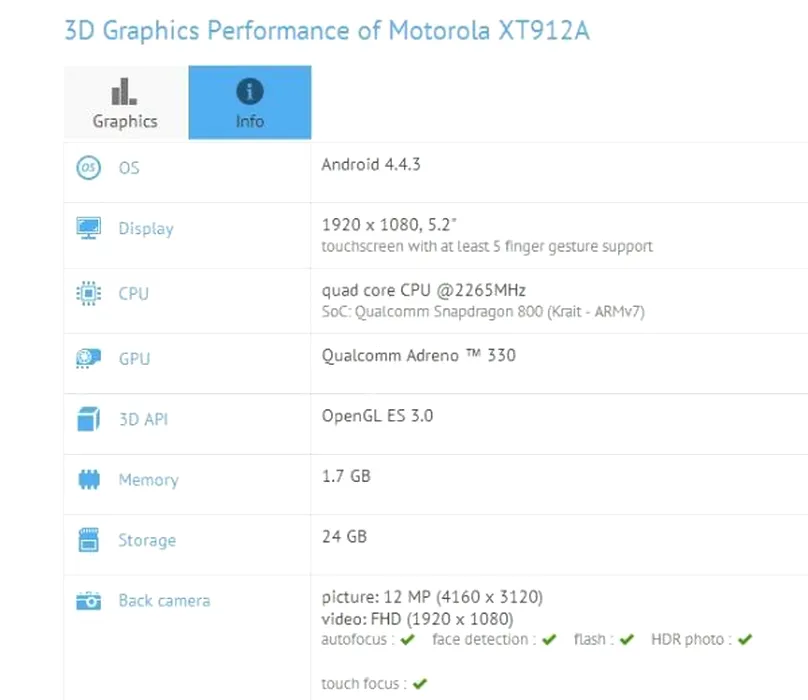Click the OS circle icon
The width and height of the screenshot is (808, 700).
(x=89, y=168)
